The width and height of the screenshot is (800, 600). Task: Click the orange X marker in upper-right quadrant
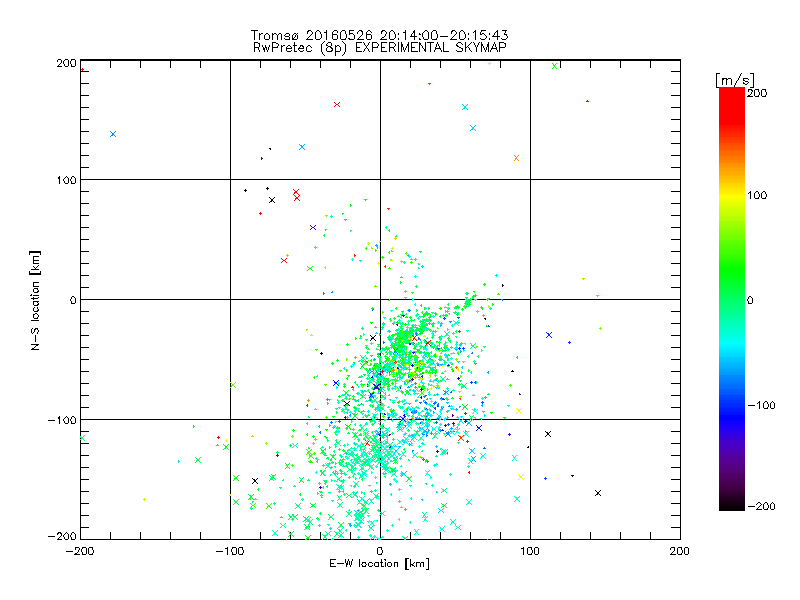[x=516, y=158]
